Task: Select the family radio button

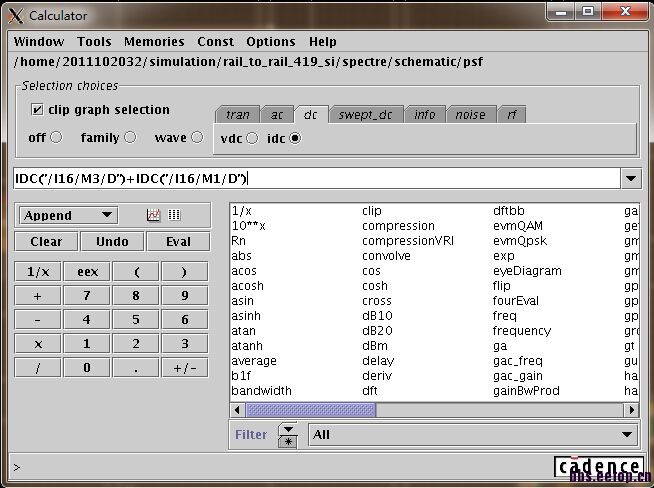Action: 129,138
